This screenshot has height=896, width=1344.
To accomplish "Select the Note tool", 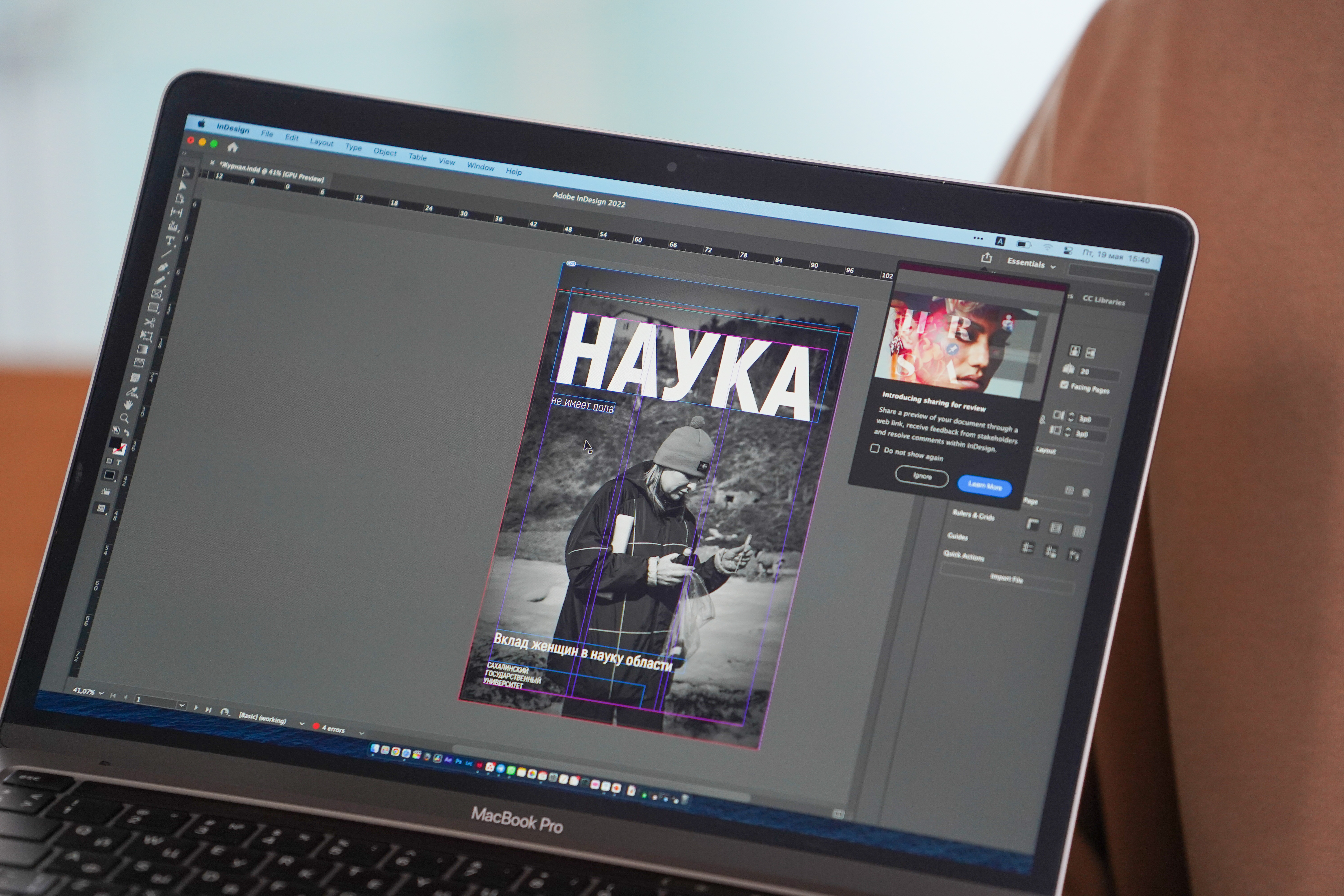I will click(x=136, y=377).
